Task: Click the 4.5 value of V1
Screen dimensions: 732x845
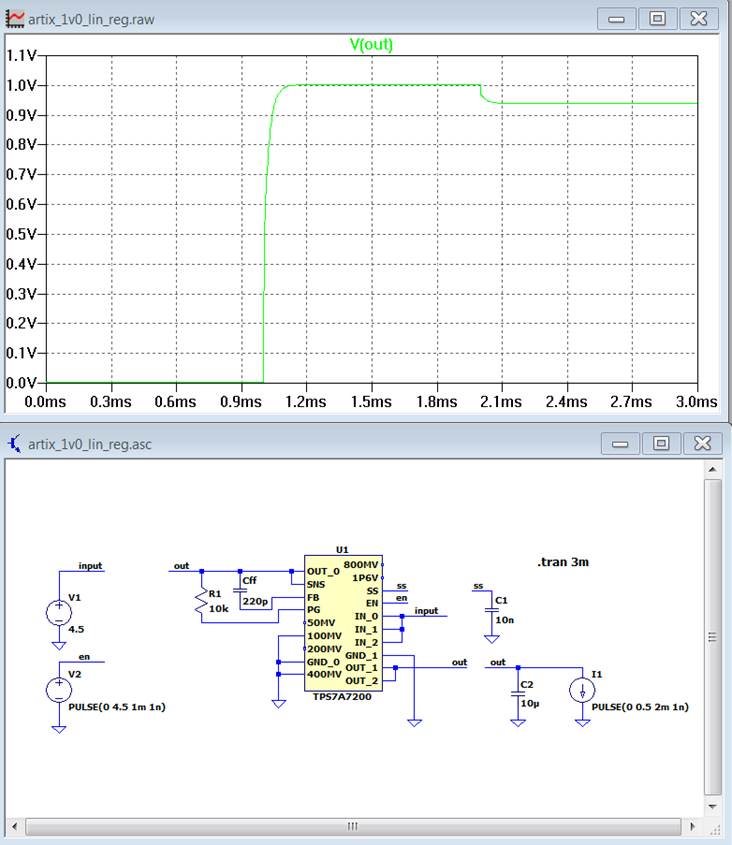Action: tap(76, 629)
